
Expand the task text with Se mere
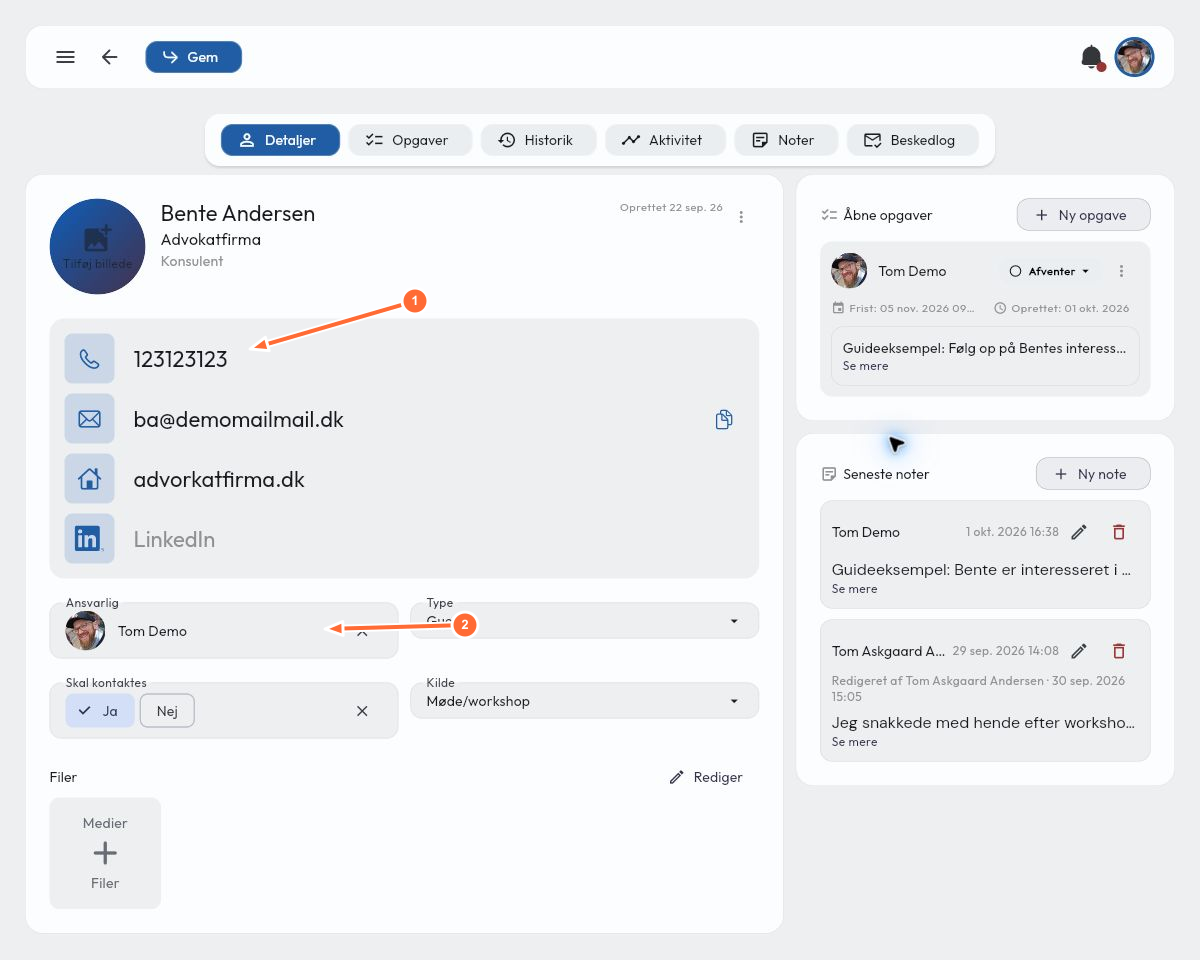866,366
